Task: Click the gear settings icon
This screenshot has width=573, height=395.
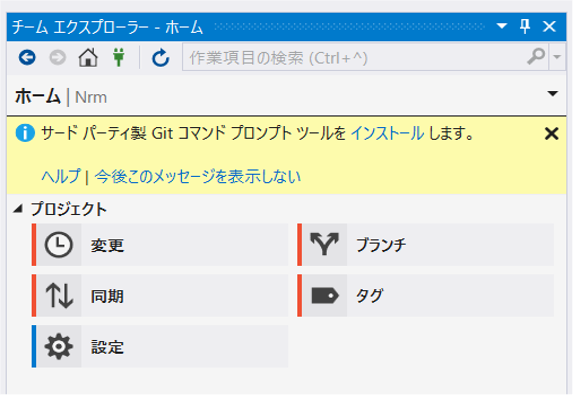Action: point(58,346)
